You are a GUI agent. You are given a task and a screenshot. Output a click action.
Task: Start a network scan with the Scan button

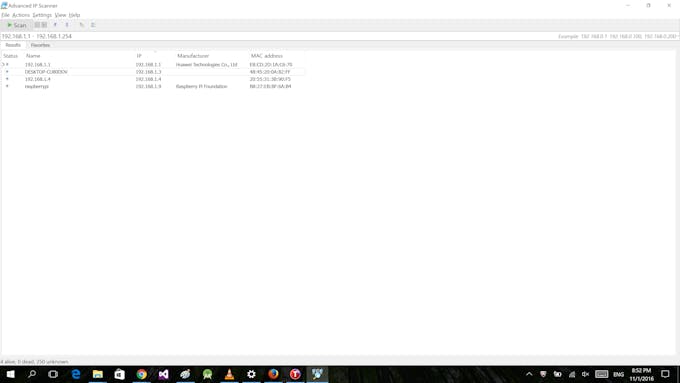tap(17, 25)
